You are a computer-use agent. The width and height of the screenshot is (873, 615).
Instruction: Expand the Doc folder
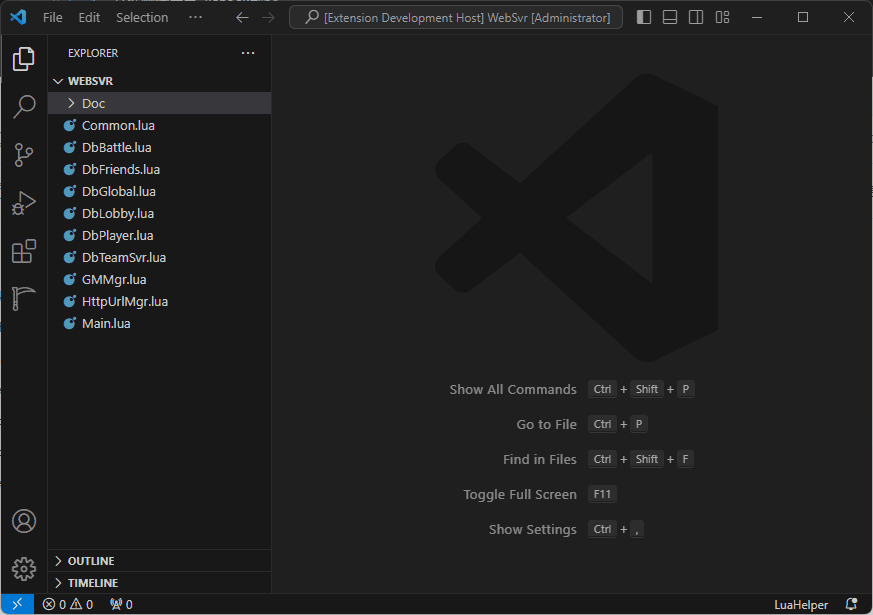160,104
